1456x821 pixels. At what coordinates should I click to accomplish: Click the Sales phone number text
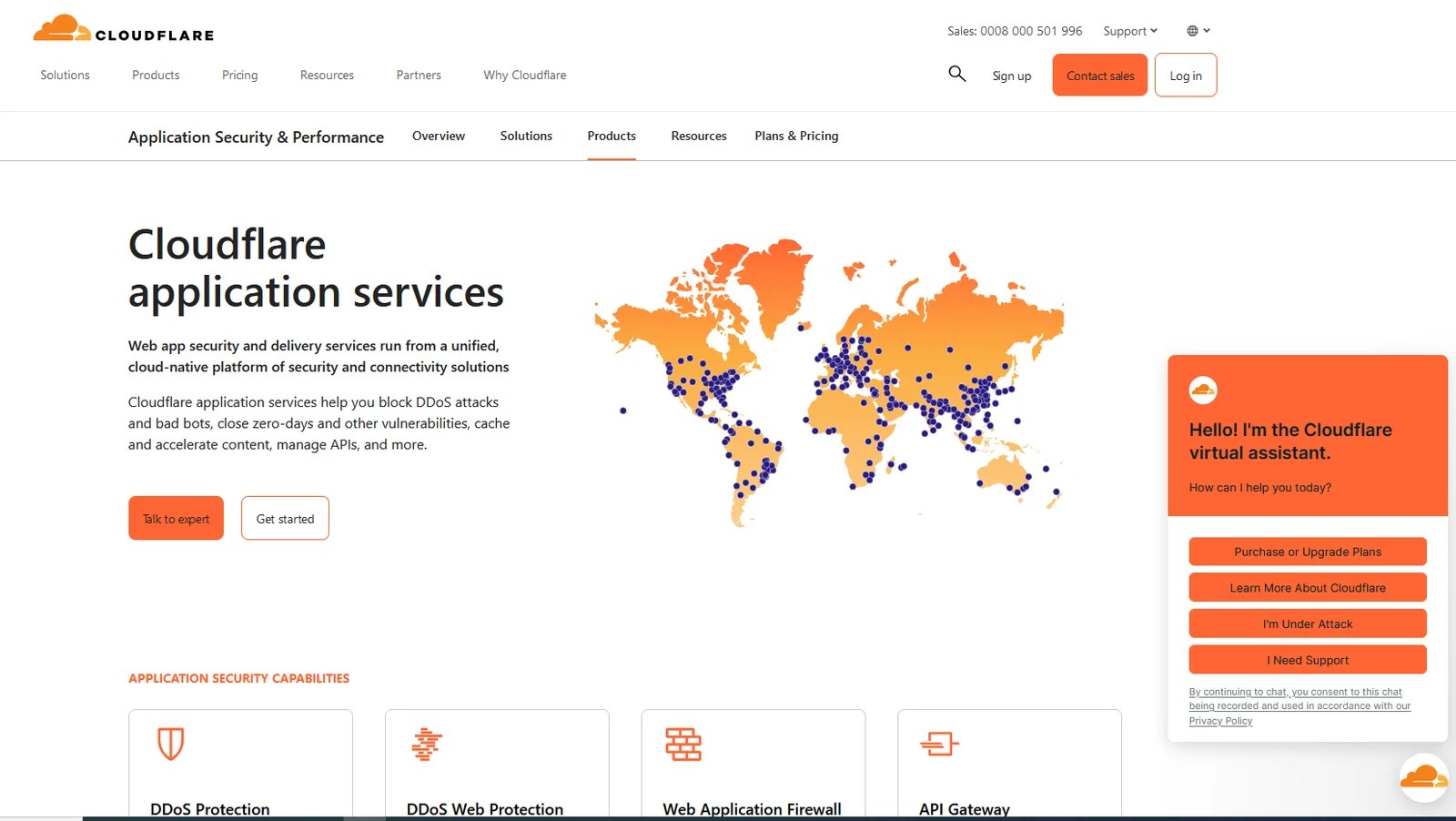coord(1015,31)
